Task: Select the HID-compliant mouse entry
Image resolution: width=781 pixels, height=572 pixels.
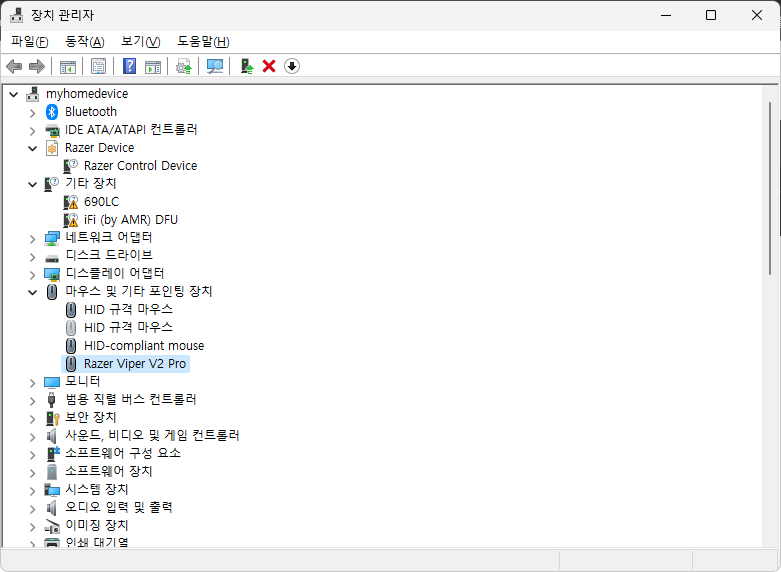Action: 144,346
